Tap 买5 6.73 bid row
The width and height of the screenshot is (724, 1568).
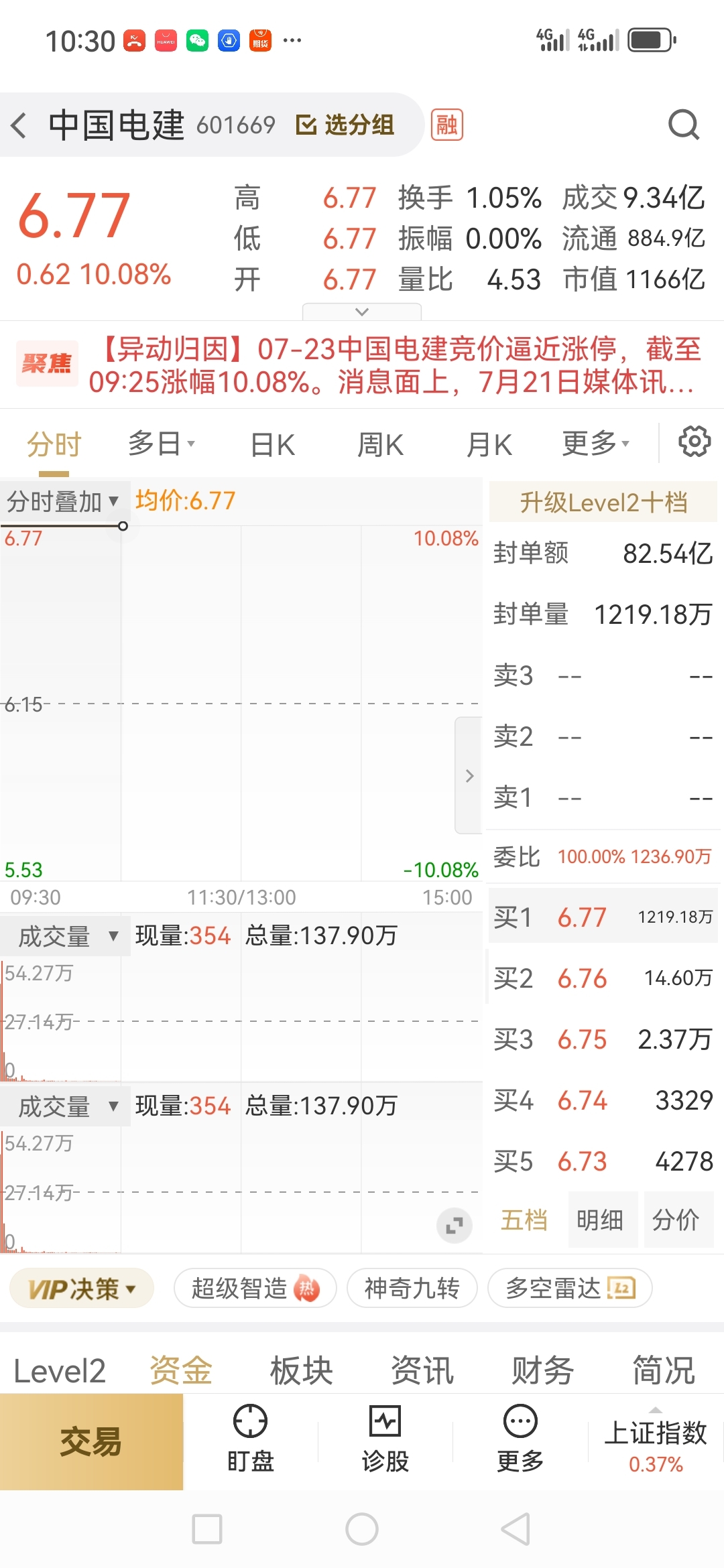point(603,1161)
